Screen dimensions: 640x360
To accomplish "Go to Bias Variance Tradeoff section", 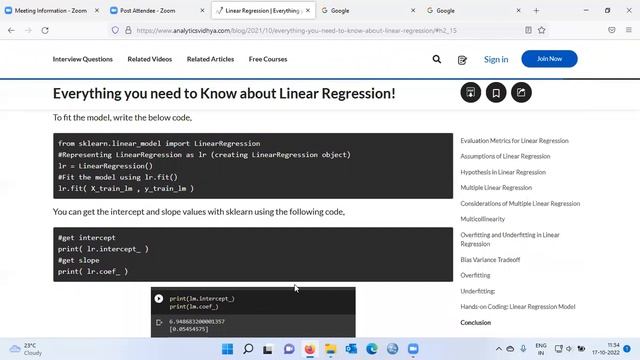I will click(490, 260).
